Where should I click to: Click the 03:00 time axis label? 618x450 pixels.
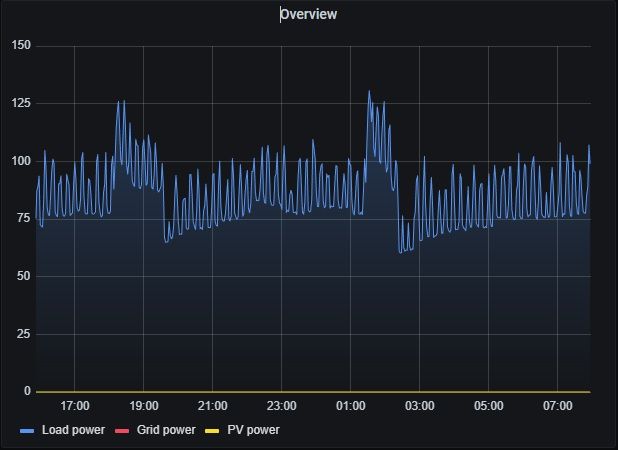point(419,405)
